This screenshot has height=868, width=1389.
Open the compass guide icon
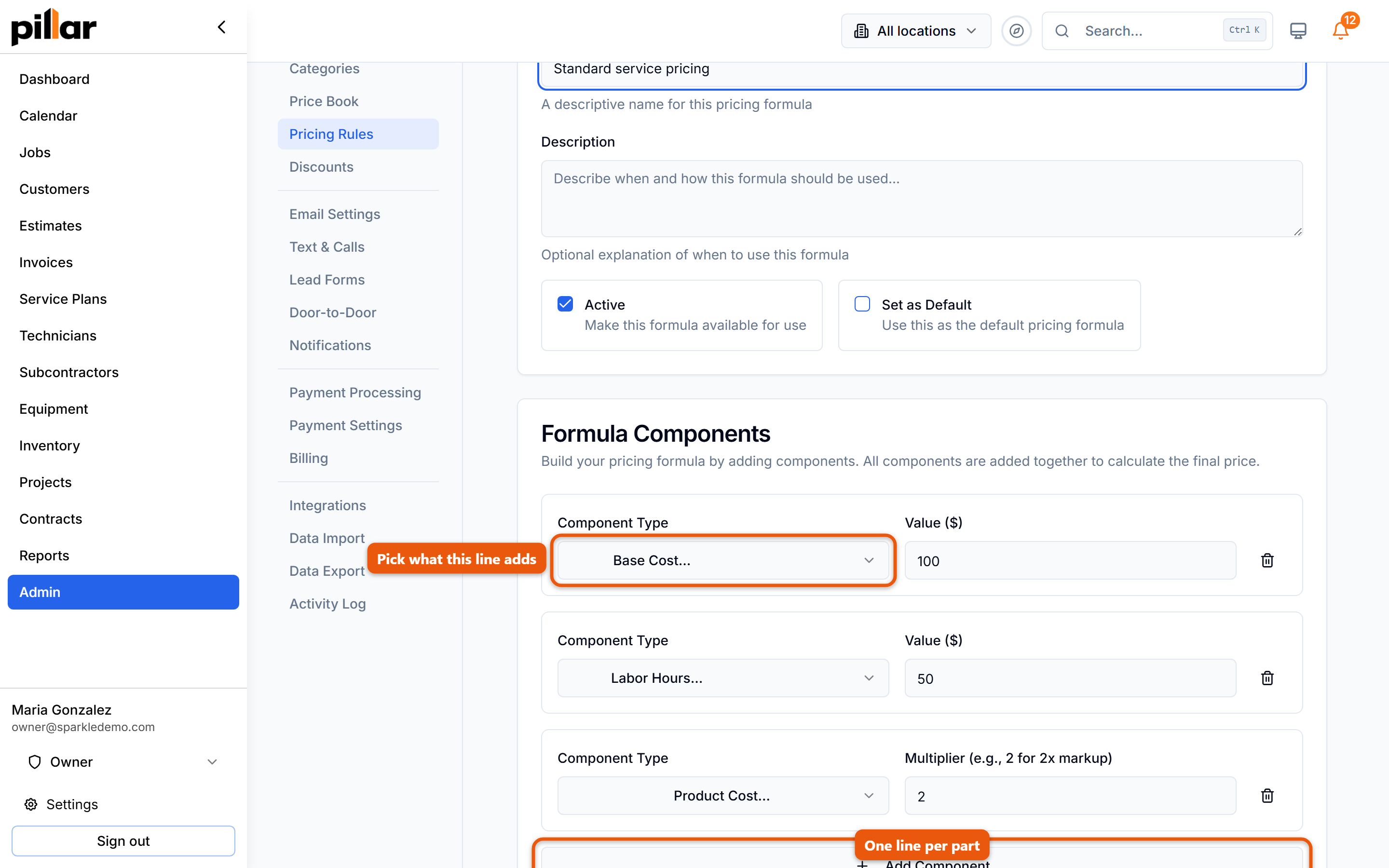click(1017, 31)
